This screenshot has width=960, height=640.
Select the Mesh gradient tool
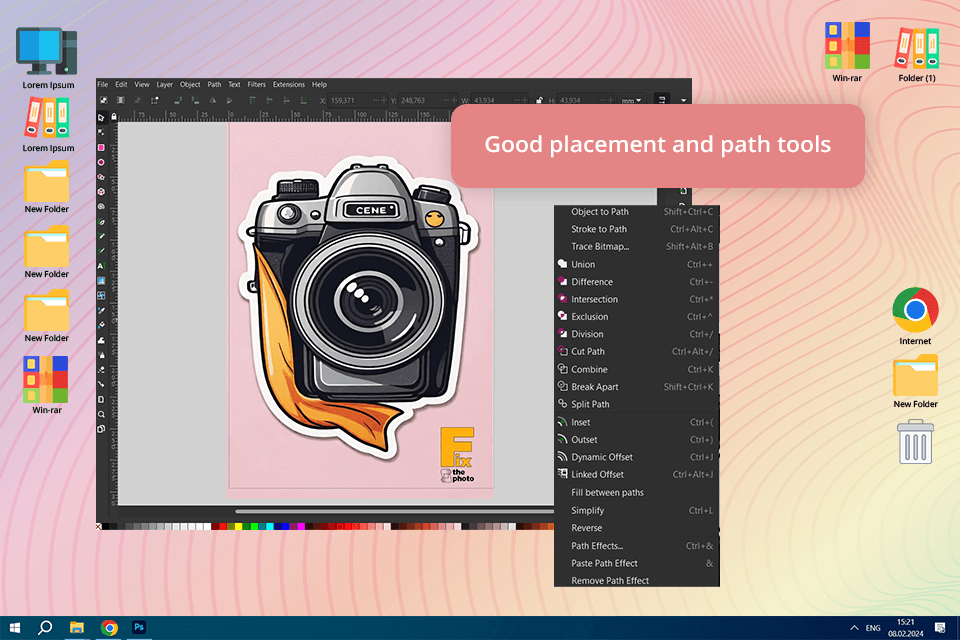(x=101, y=295)
